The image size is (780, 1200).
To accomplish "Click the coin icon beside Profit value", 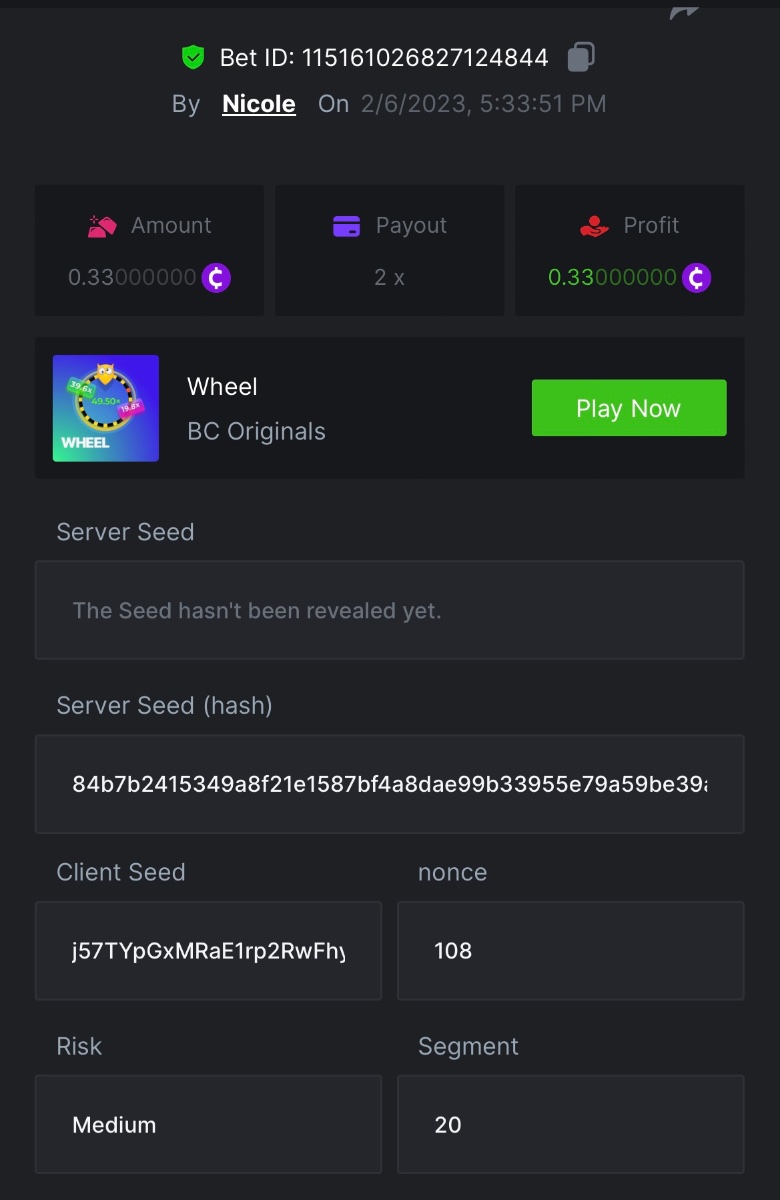I will (697, 278).
